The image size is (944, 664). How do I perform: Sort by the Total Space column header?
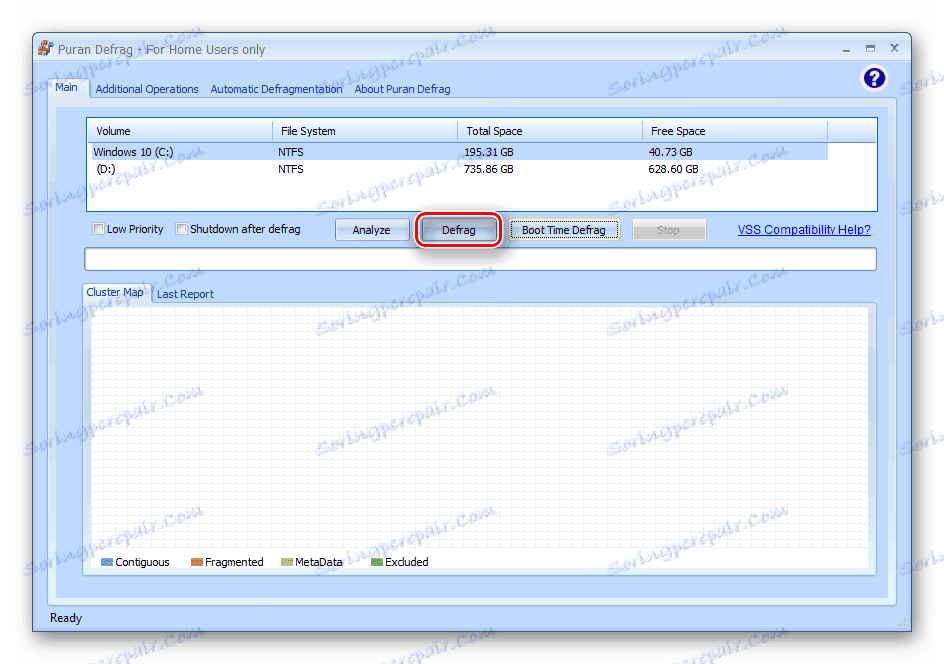[550, 131]
